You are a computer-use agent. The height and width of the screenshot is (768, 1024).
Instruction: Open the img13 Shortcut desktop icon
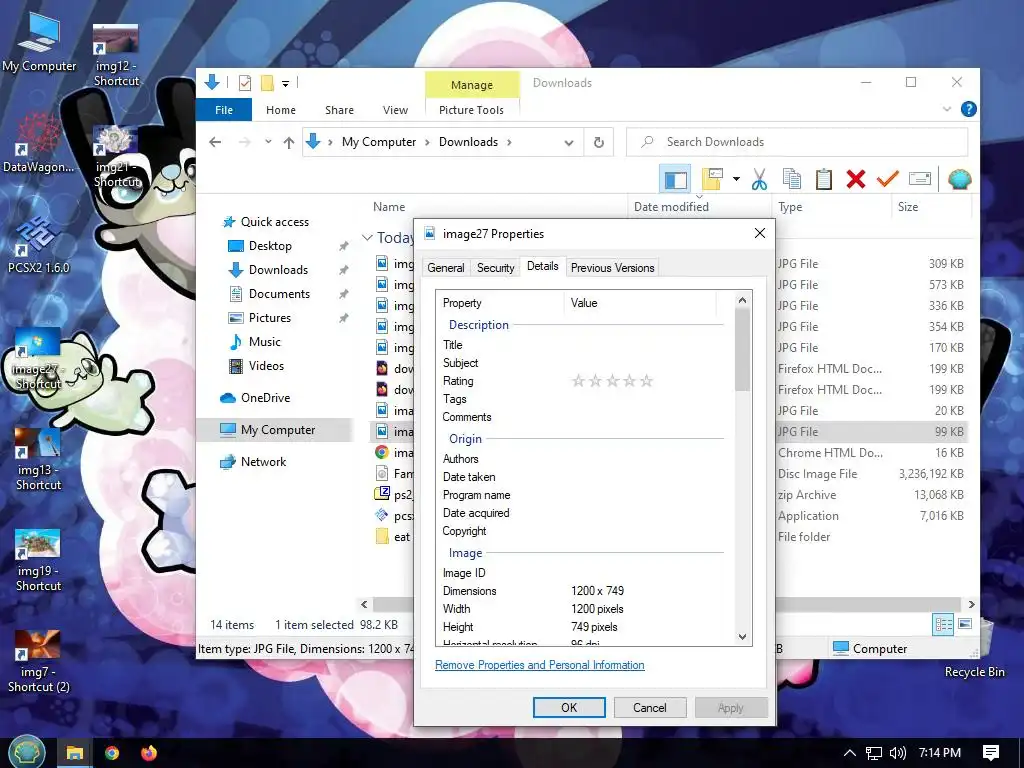(39, 460)
